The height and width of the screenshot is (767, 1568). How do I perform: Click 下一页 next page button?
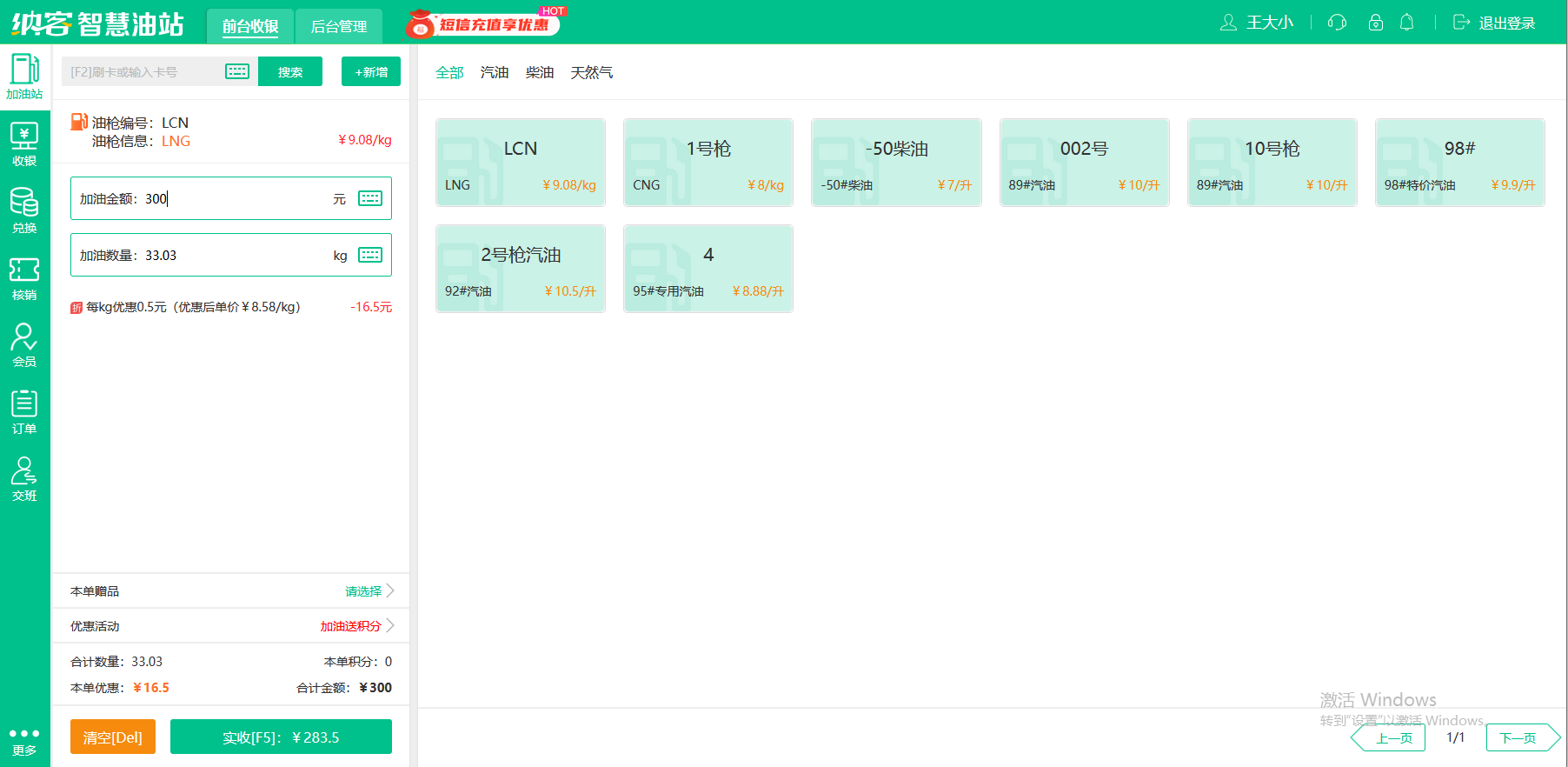pyautogui.click(x=1518, y=738)
